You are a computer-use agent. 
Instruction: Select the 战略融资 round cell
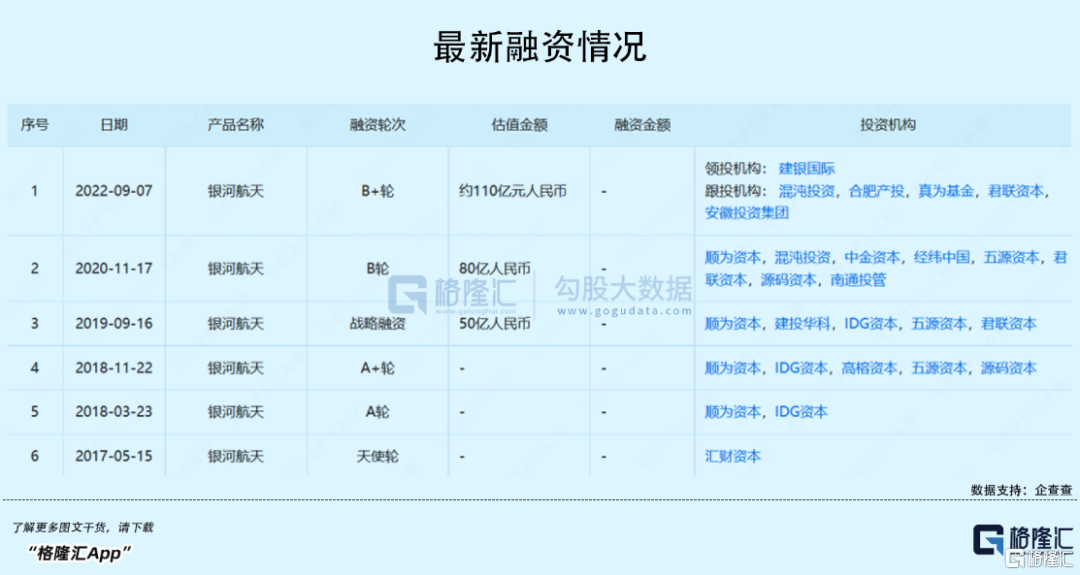point(377,324)
